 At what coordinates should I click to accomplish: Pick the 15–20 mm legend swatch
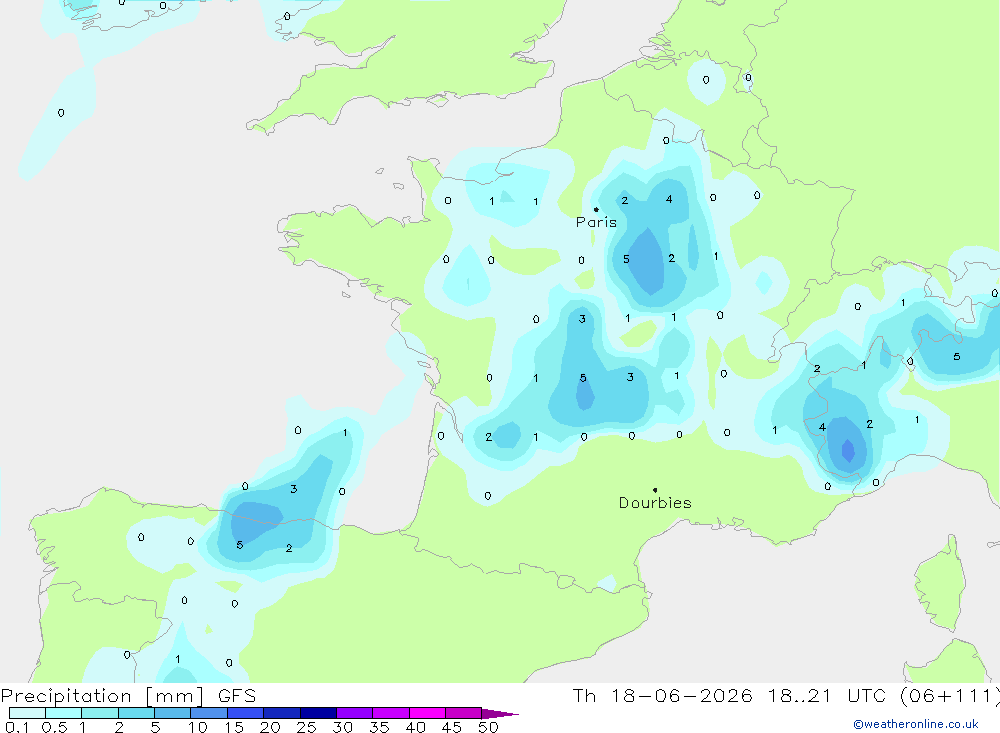(x=246, y=713)
